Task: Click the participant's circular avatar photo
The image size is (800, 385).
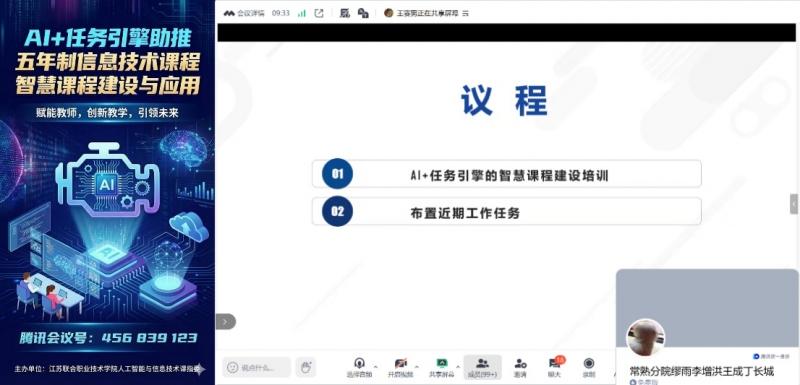Action: point(645,338)
